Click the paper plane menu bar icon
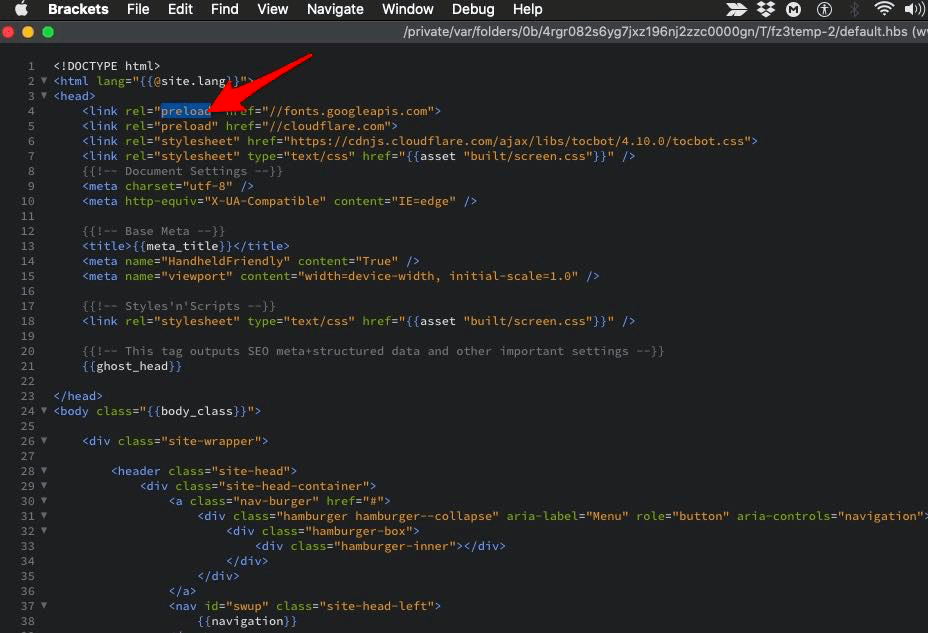The image size is (928, 633). point(736,9)
